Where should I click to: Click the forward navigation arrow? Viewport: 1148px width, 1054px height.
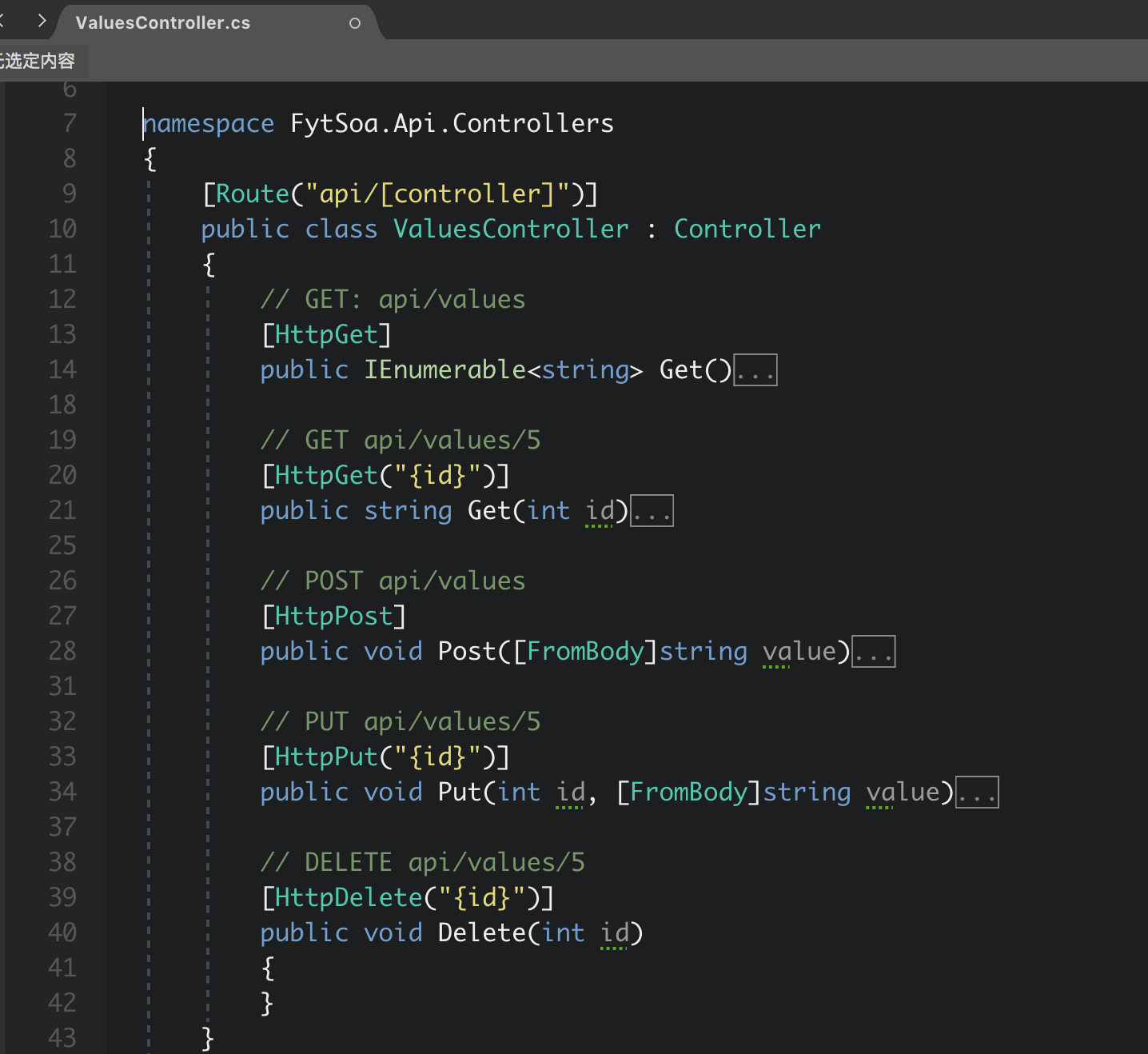pos(42,21)
